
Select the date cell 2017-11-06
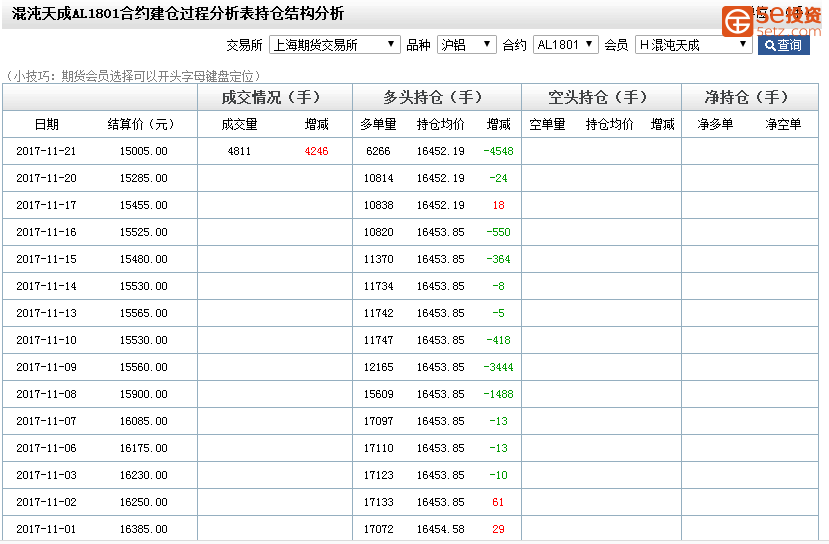point(47,448)
